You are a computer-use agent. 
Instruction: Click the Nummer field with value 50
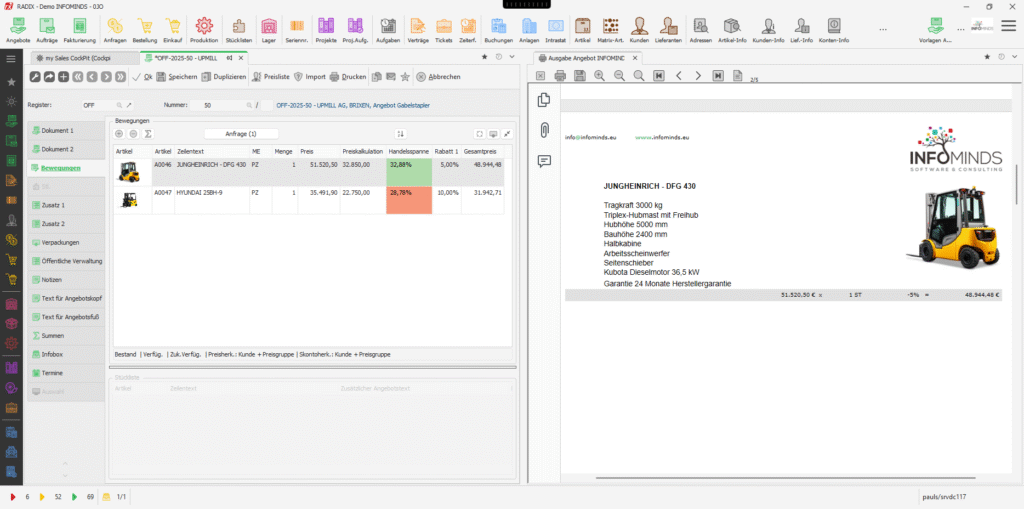coord(222,105)
